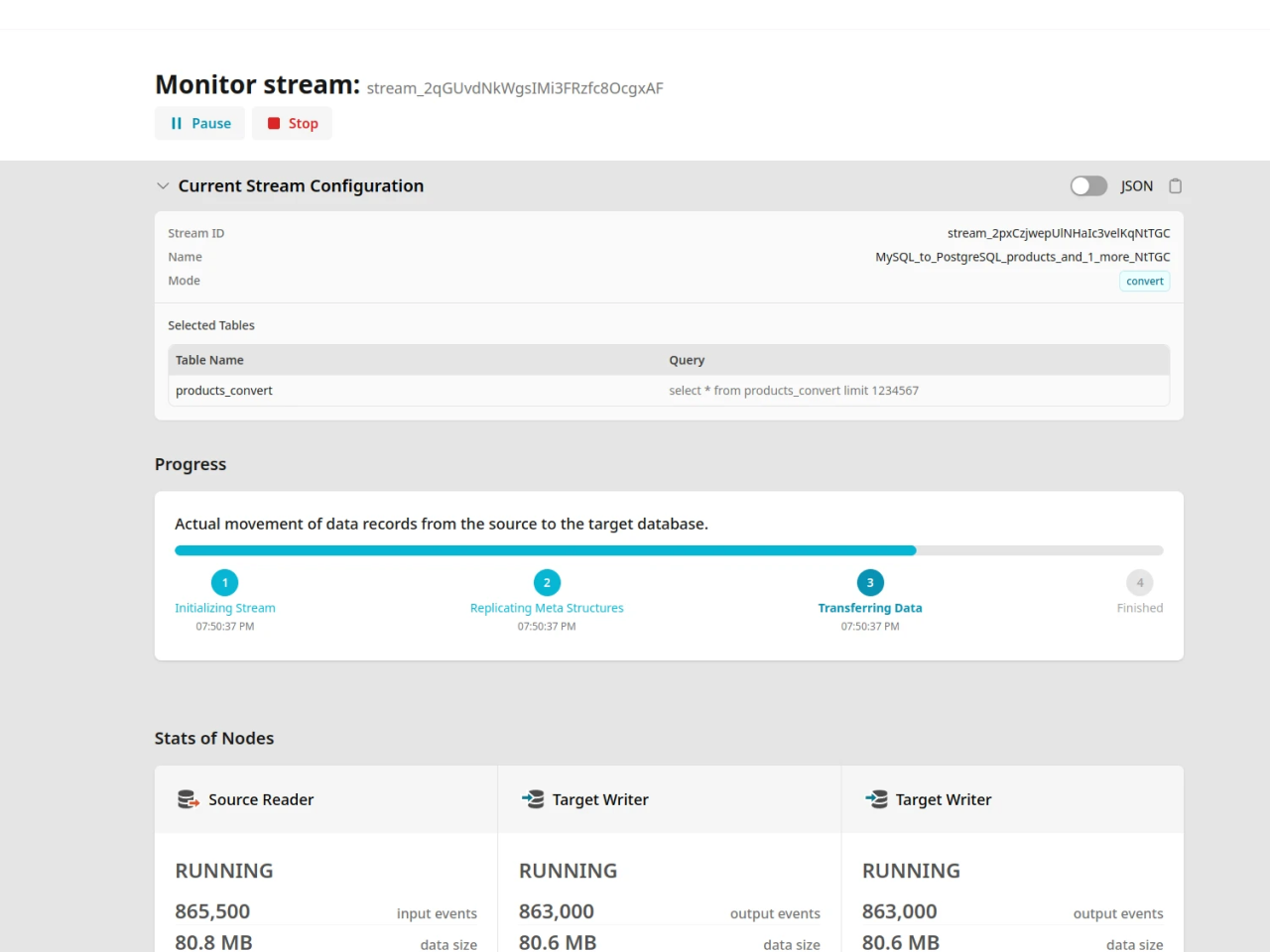
Task: Click the rightmost Target Writer icon
Action: (876, 799)
